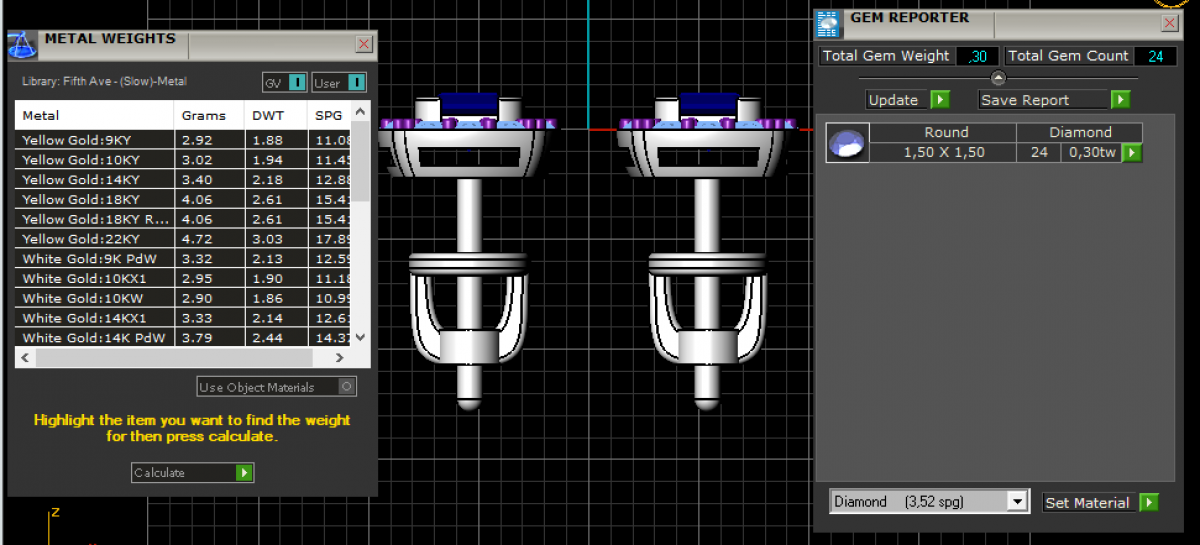Click the Total Gem Weight value field
1200x545 pixels.
pyautogui.click(x=977, y=56)
